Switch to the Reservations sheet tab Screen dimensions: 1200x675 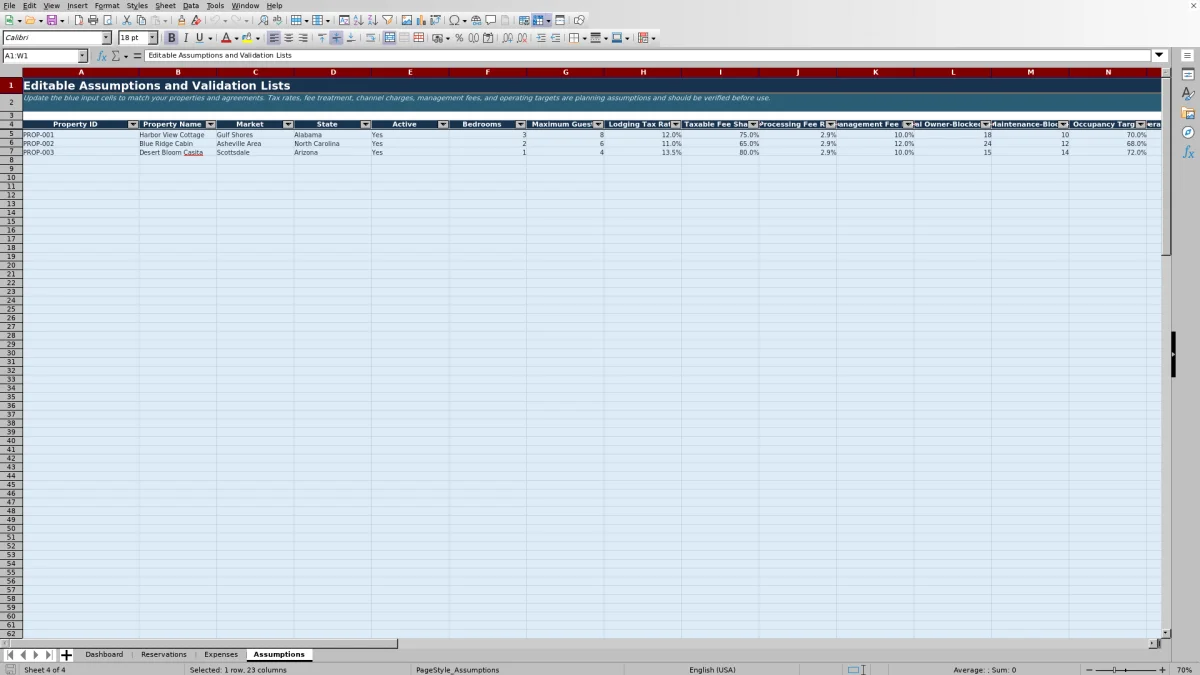[x=164, y=655]
